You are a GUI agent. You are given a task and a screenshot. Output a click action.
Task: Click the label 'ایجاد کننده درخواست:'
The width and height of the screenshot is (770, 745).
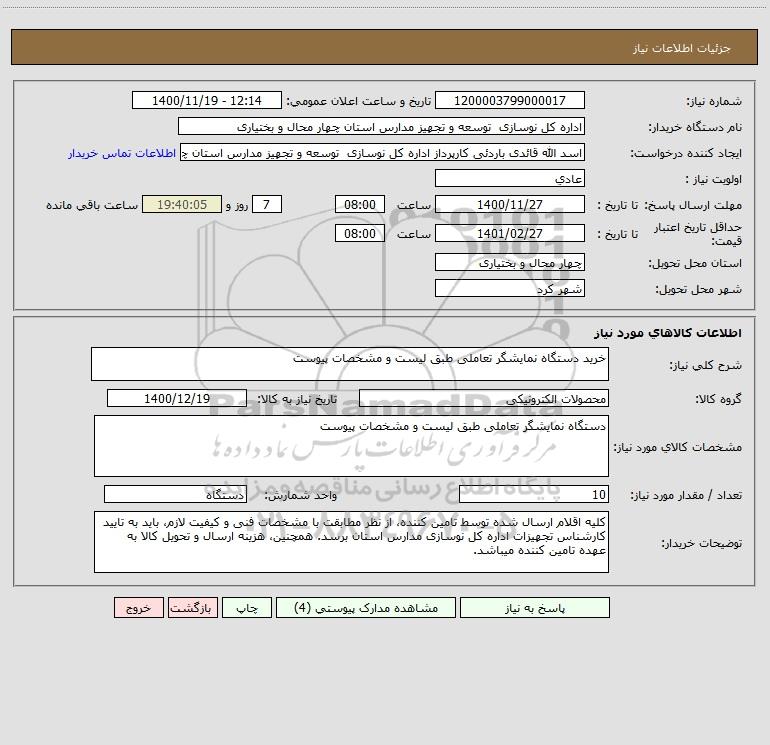686,153
